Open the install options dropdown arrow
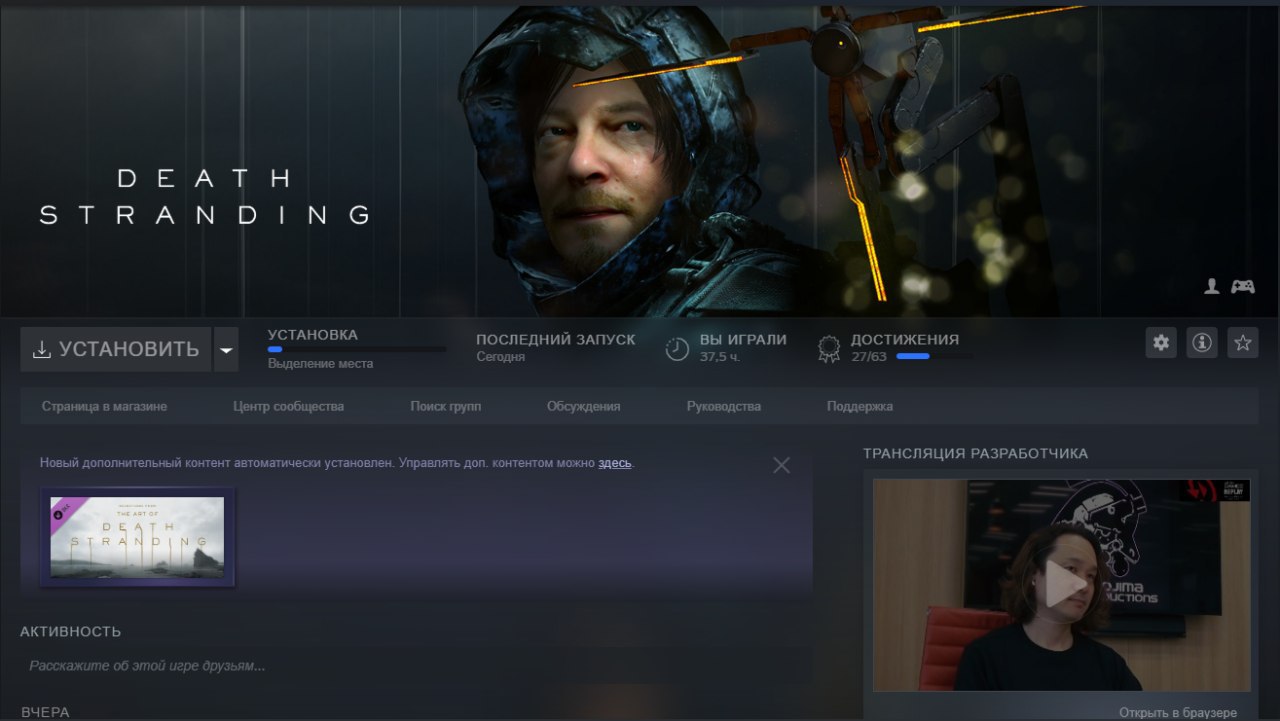The image size is (1280, 721). [227, 349]
